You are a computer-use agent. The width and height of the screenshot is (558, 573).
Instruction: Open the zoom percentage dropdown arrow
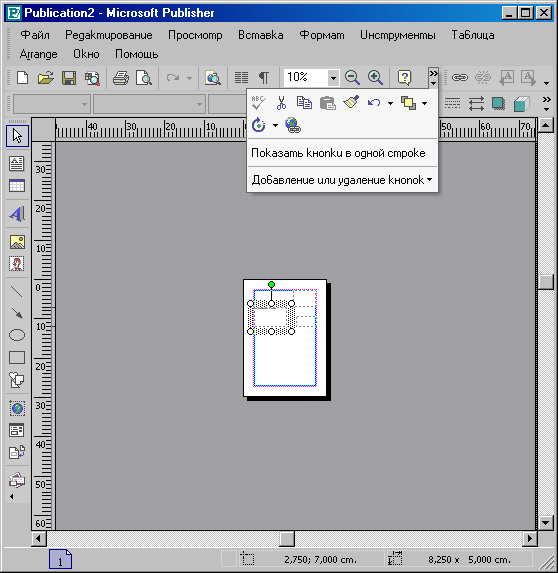[x=333, y=78]
